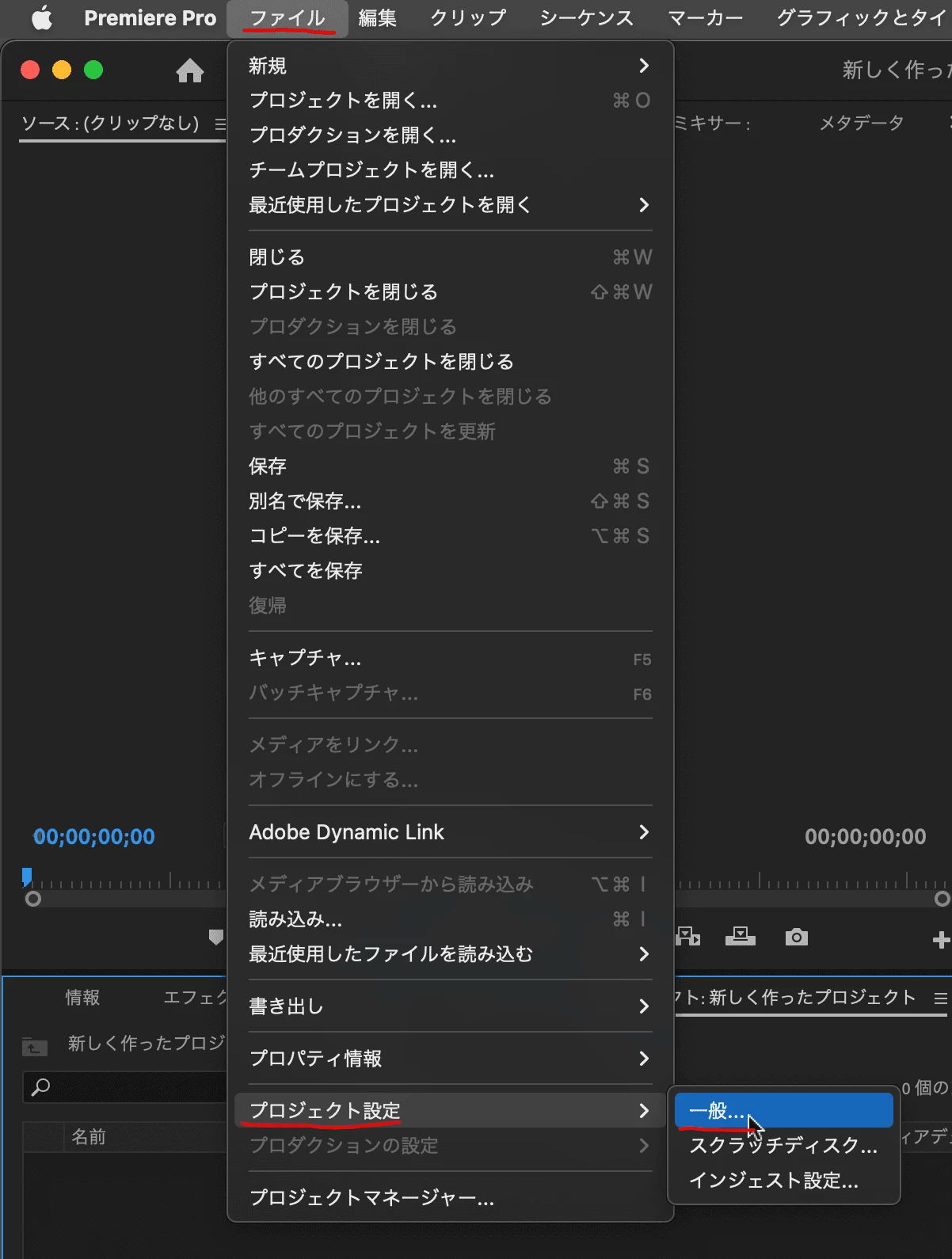This screenshot has width=952, height=1259.
Task: Open the クリップ menu
Action: pyautogui.click(x=468, y=17)
